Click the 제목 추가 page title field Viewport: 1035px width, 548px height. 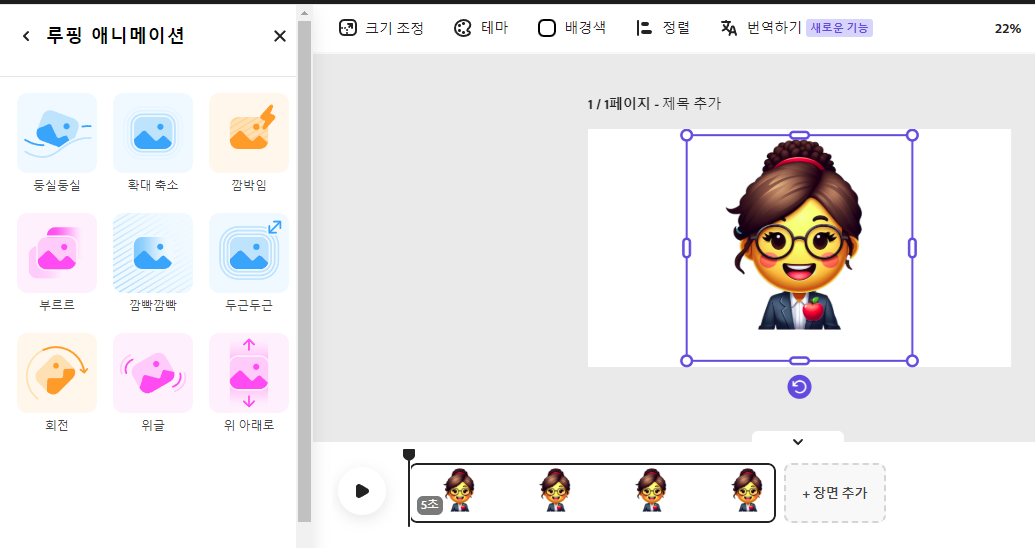(x=692, y=104)
